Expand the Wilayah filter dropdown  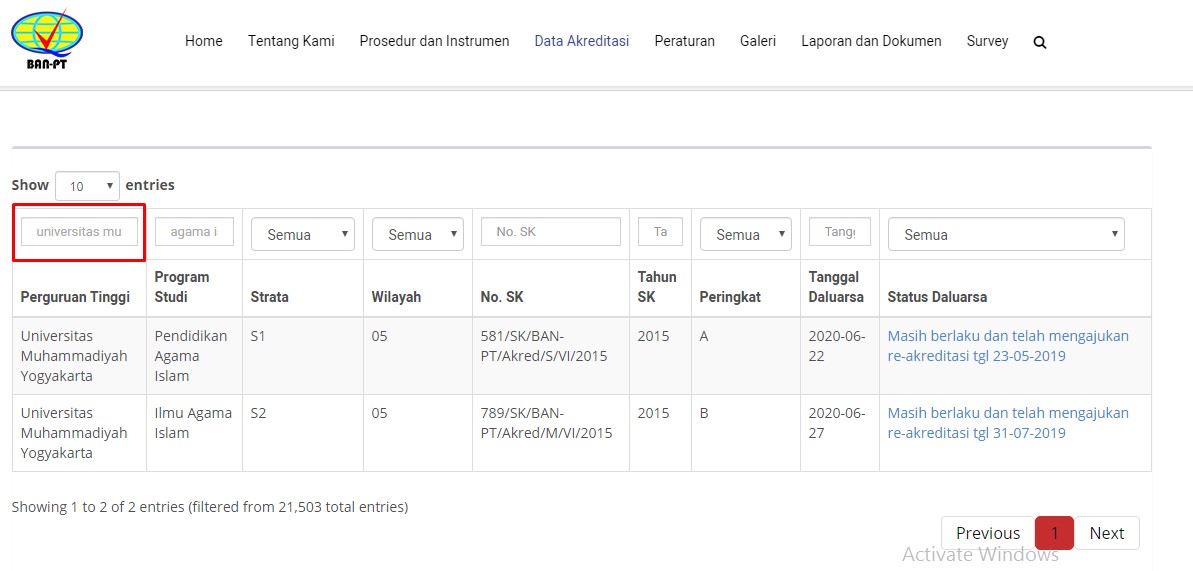(418, 234)
